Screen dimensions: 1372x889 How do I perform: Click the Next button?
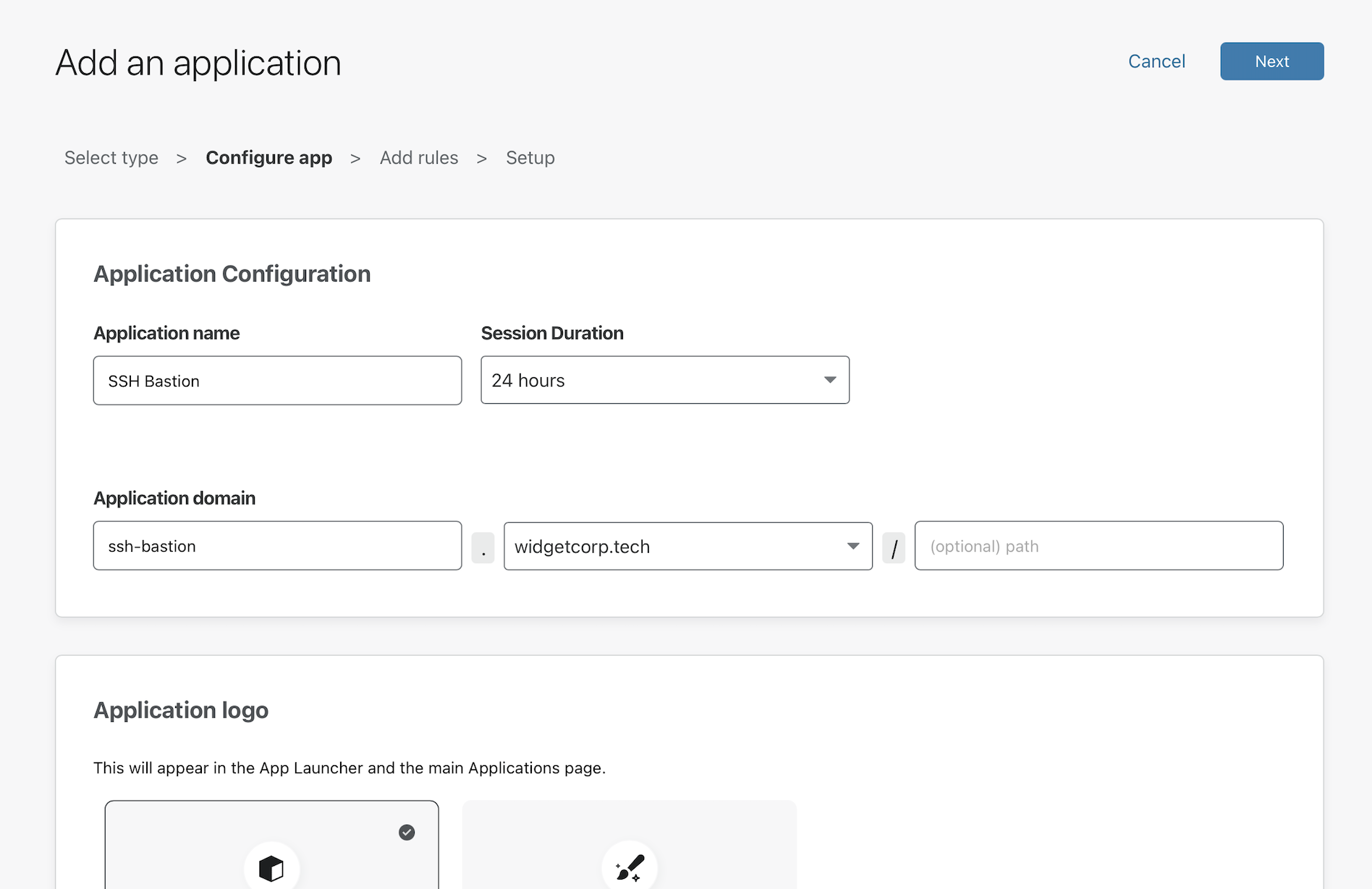(1271, 61)
